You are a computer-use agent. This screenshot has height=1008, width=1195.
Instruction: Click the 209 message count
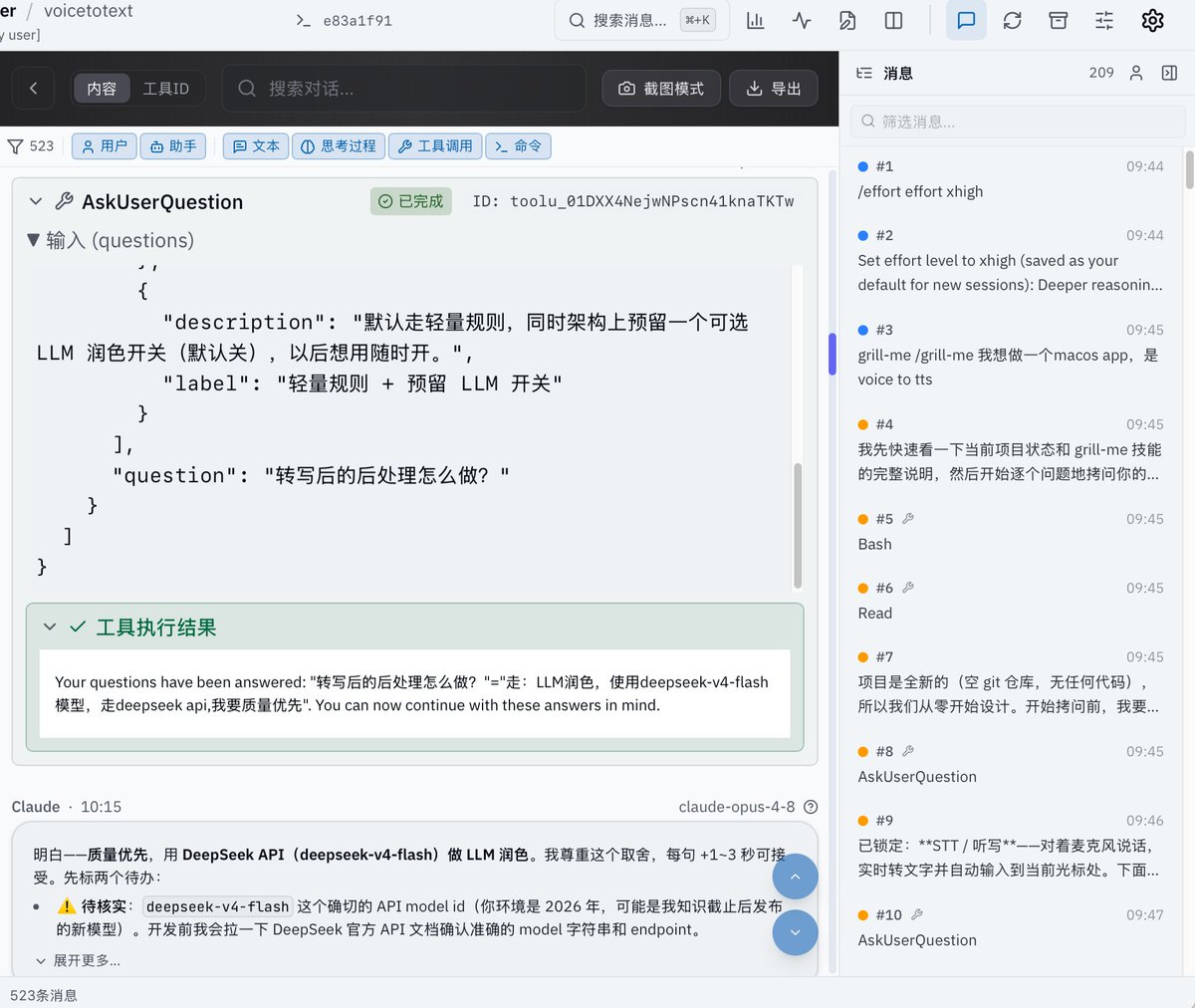tap(1101, 73)
